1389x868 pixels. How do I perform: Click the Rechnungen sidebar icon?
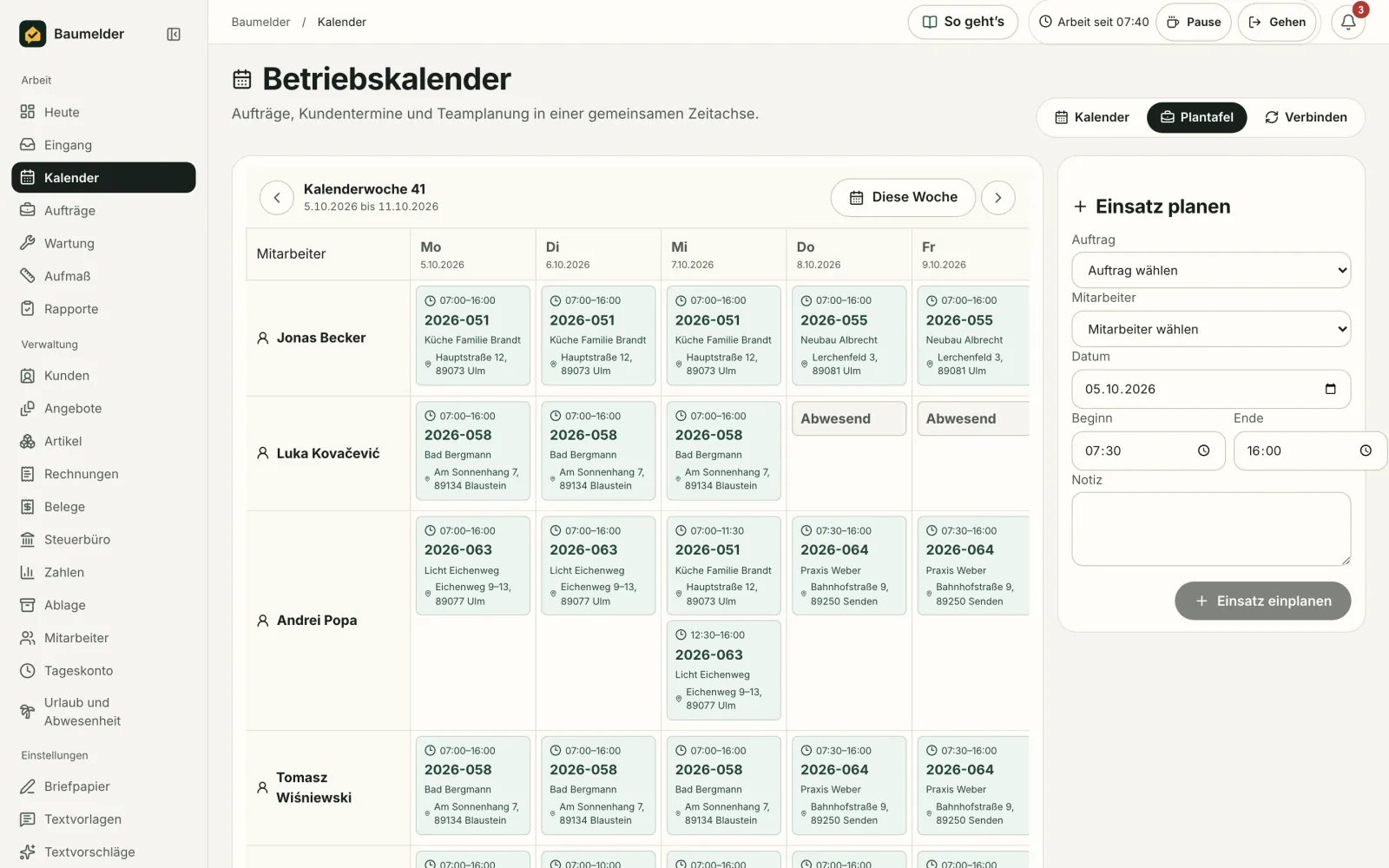pyautogui.click(x=28, y=474)
